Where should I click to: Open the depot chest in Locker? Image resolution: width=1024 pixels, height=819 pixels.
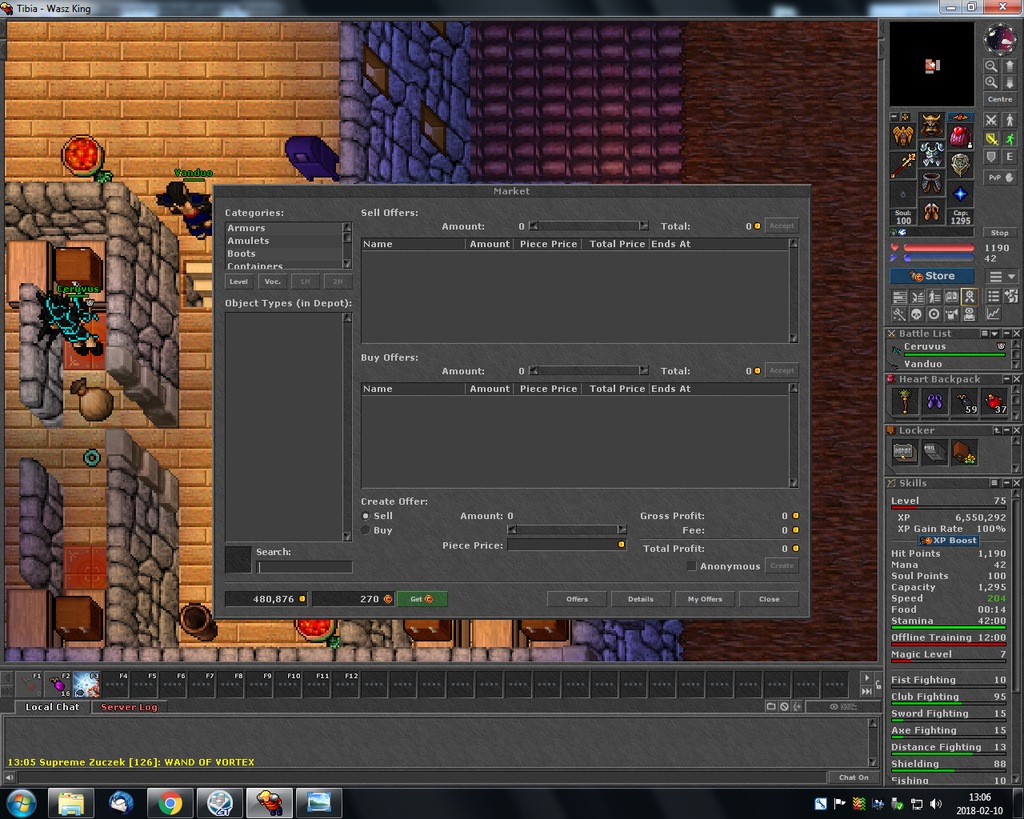(x=904, y=452)
